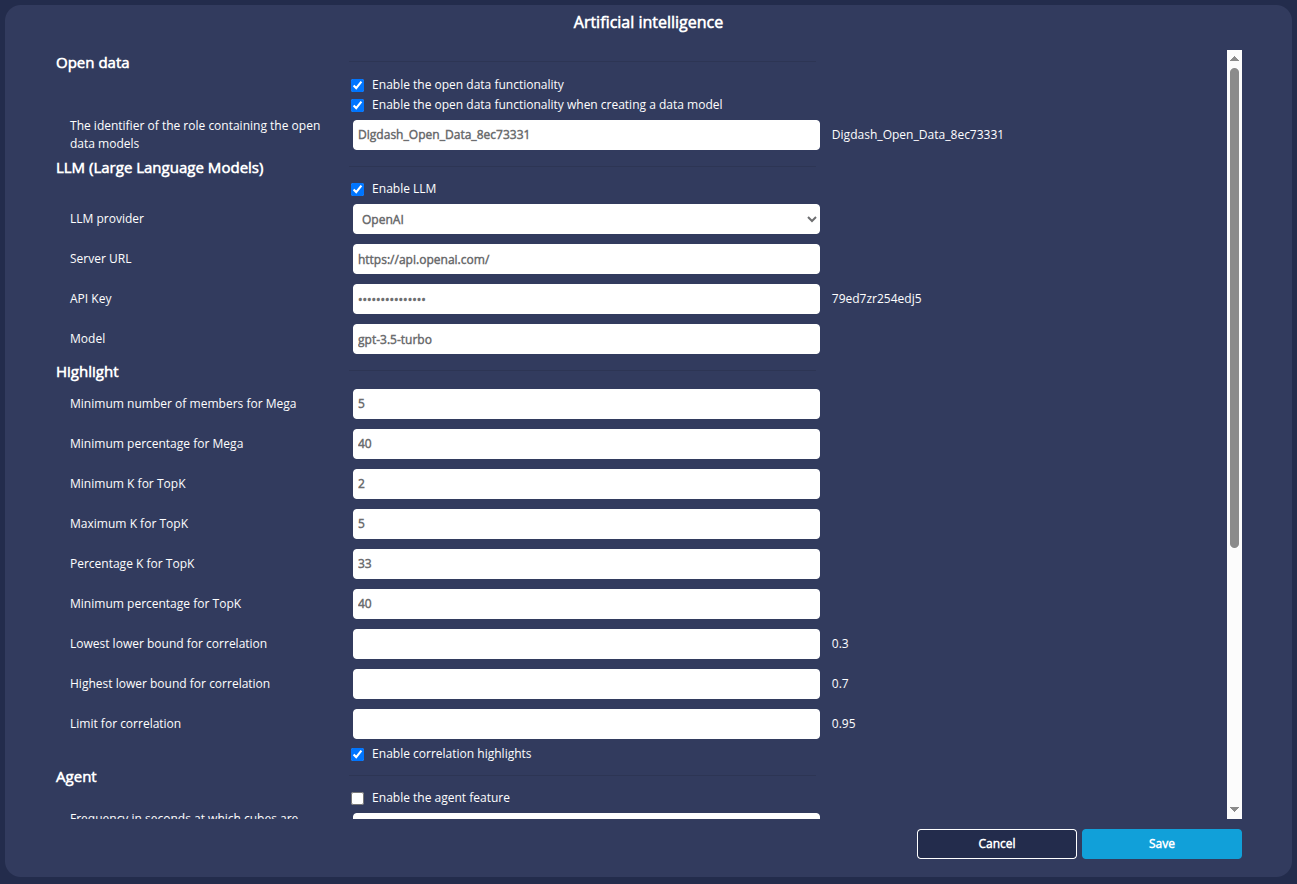
Task: Click the Minimum percentage for Mega field
Action: point(586,444)
